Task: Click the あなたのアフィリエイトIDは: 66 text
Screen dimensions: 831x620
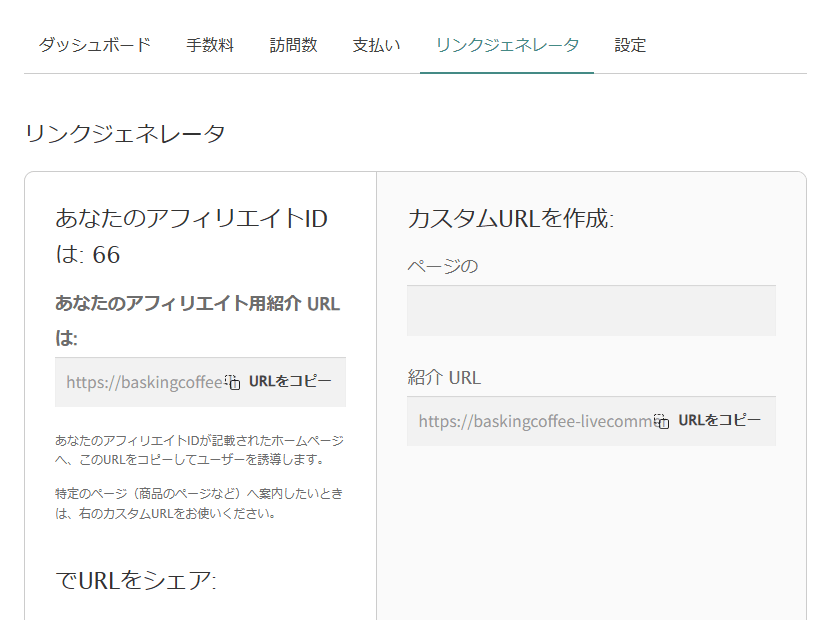Action: 191,236
